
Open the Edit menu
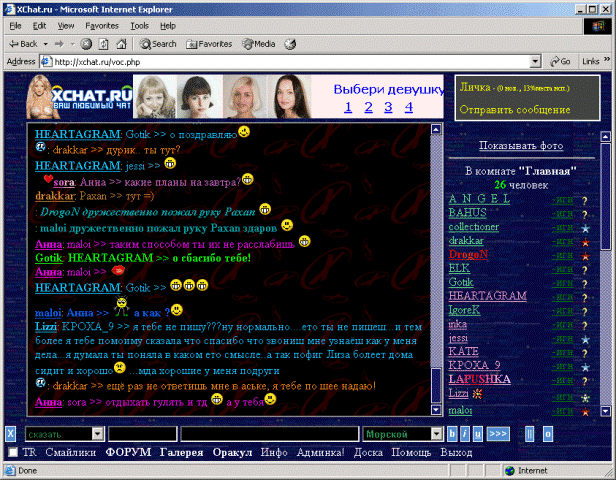coord(39,26)
